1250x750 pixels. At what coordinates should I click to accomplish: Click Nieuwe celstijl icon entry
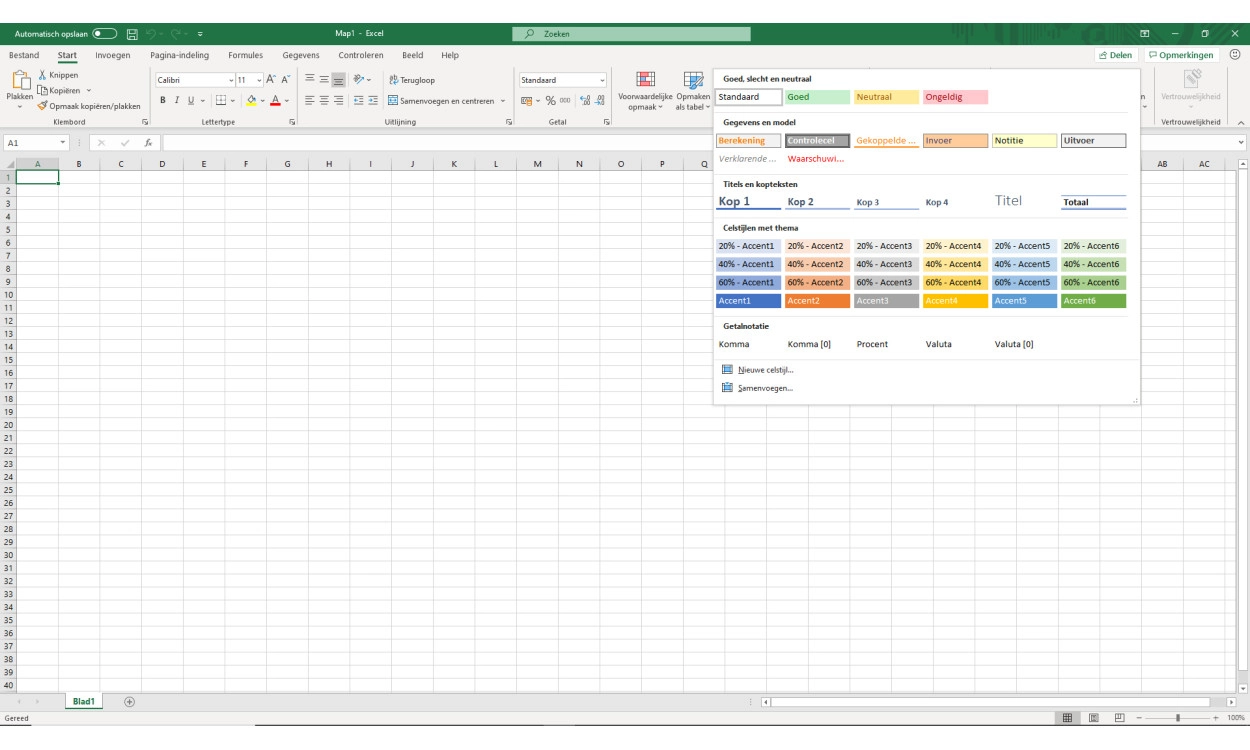click(x=727, y=370)
